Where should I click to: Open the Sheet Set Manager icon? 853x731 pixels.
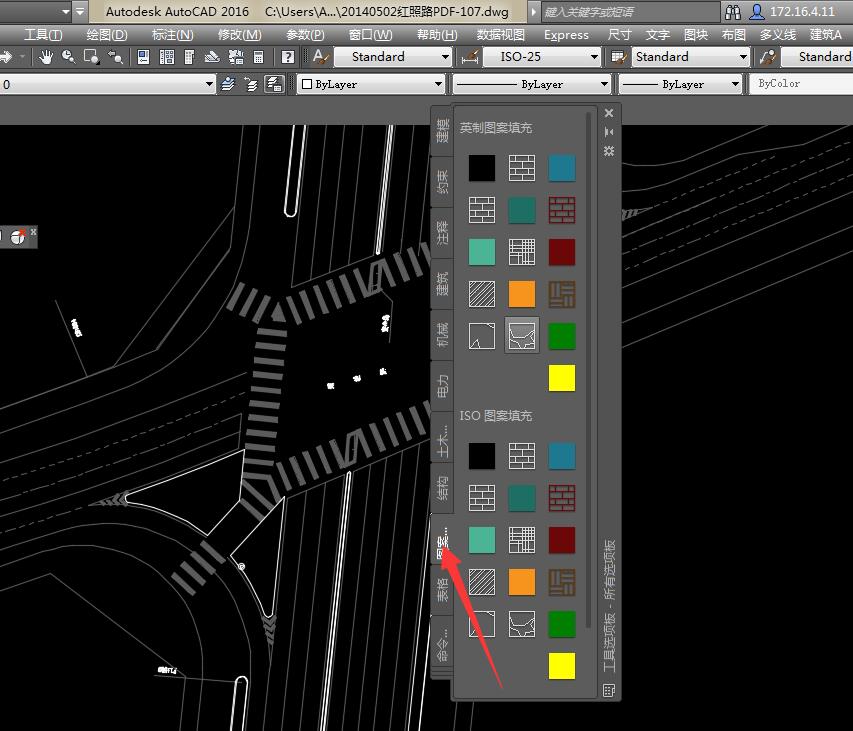(x=212, y=57)
